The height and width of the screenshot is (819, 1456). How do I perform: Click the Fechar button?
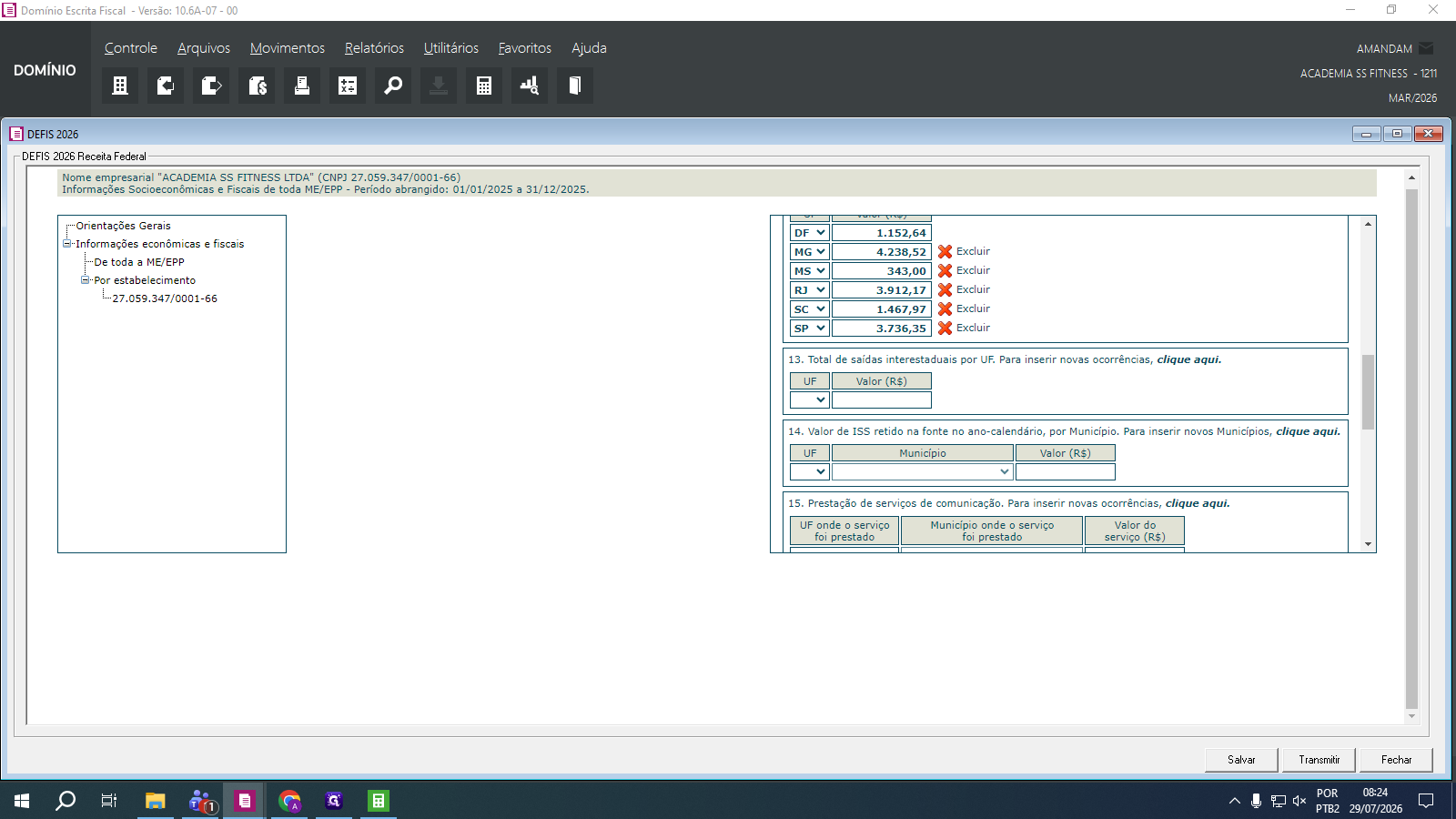tap(1397, 760)
